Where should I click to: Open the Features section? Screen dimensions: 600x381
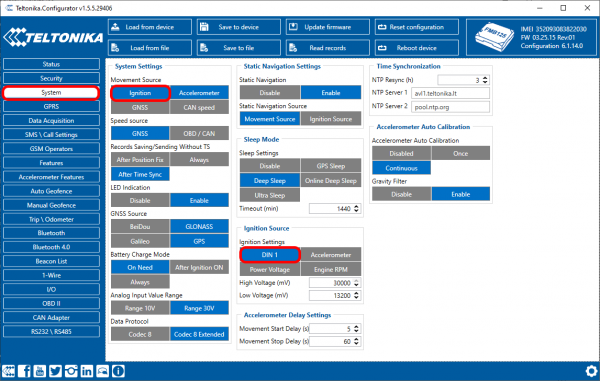tap(51, 163)
